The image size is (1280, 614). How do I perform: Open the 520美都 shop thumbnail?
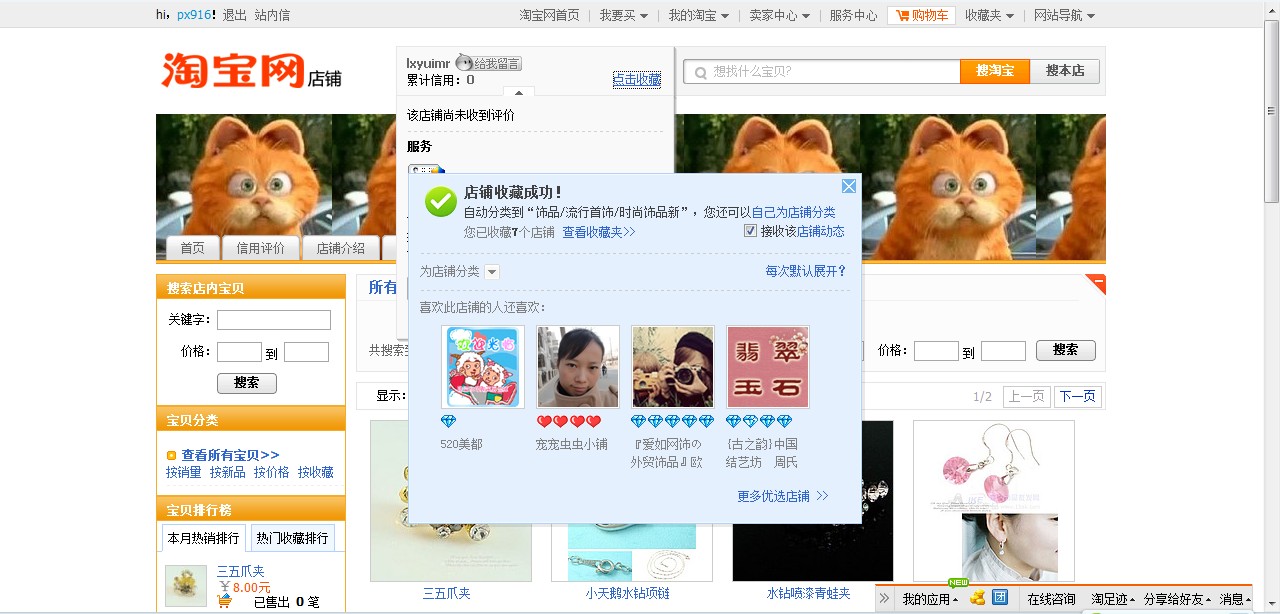[483, 367]
